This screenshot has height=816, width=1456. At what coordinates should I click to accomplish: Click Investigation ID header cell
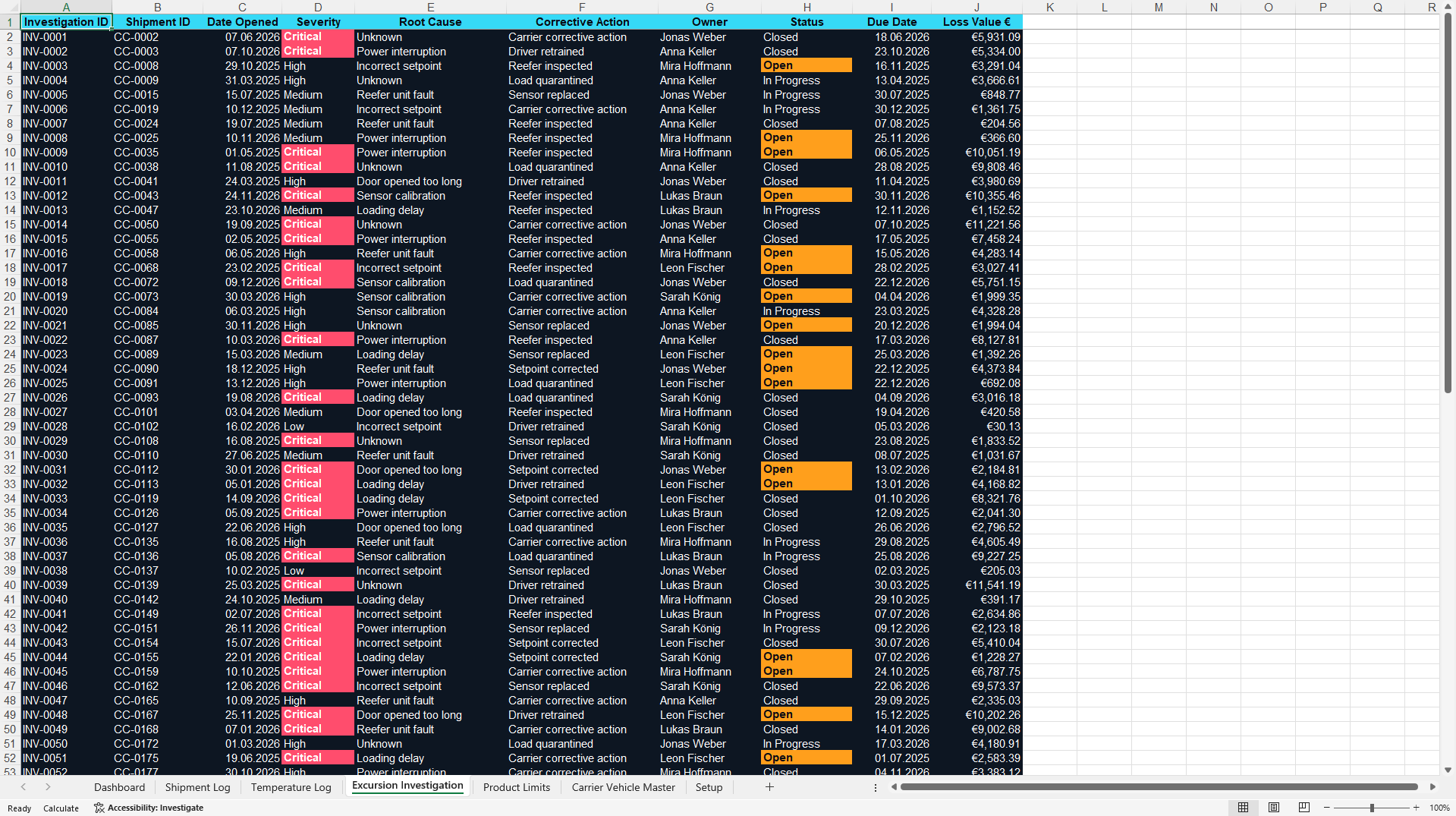(x=66, y=22)
